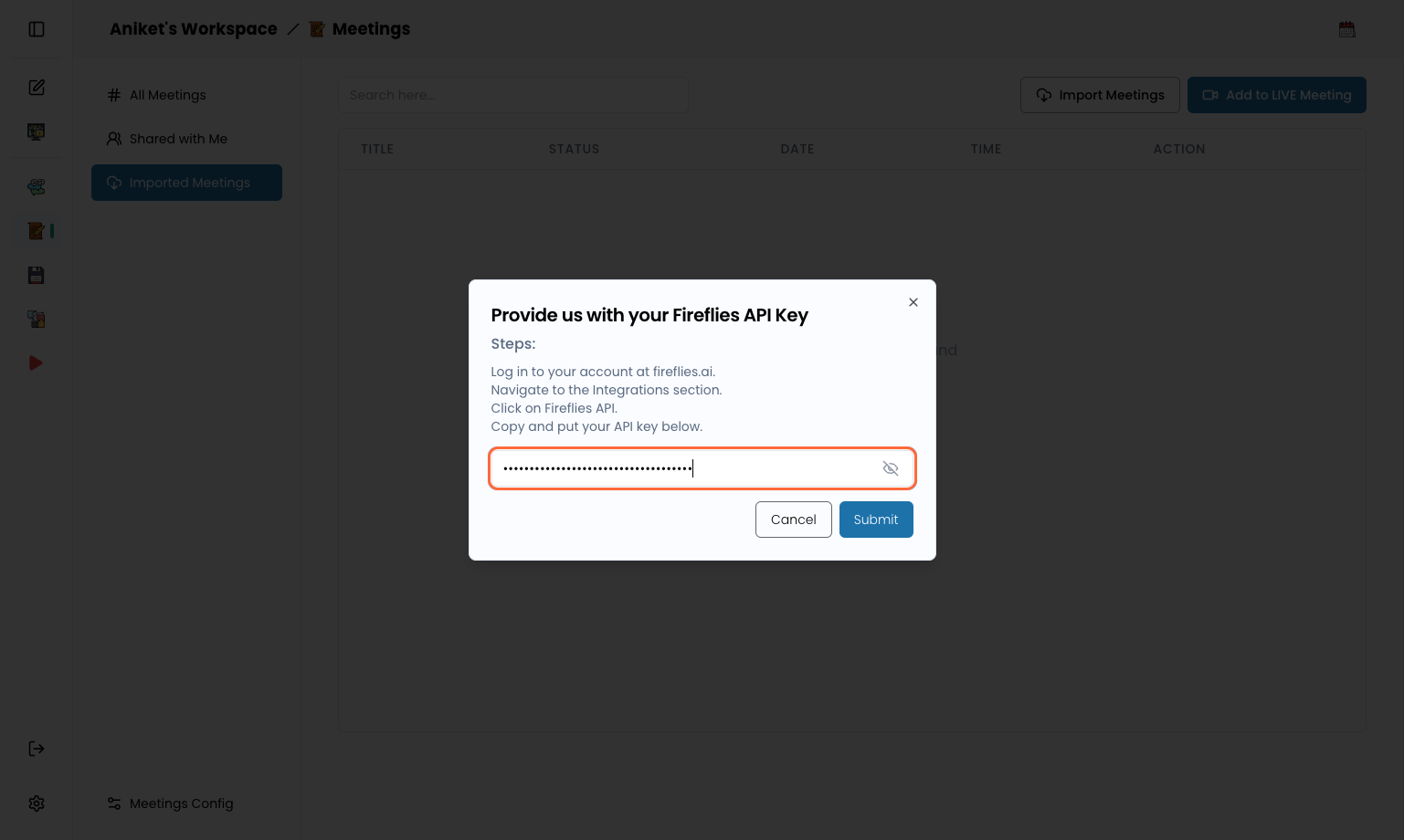Viewport: 1404px width, 840px height.
Task: Open the calendar icon at top right
Action: tap(1346, 29)
